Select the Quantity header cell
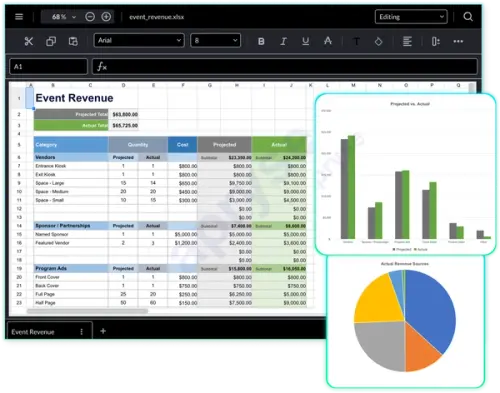The height and width of the screenshot is (393, 500). click(x=138, y=145)
